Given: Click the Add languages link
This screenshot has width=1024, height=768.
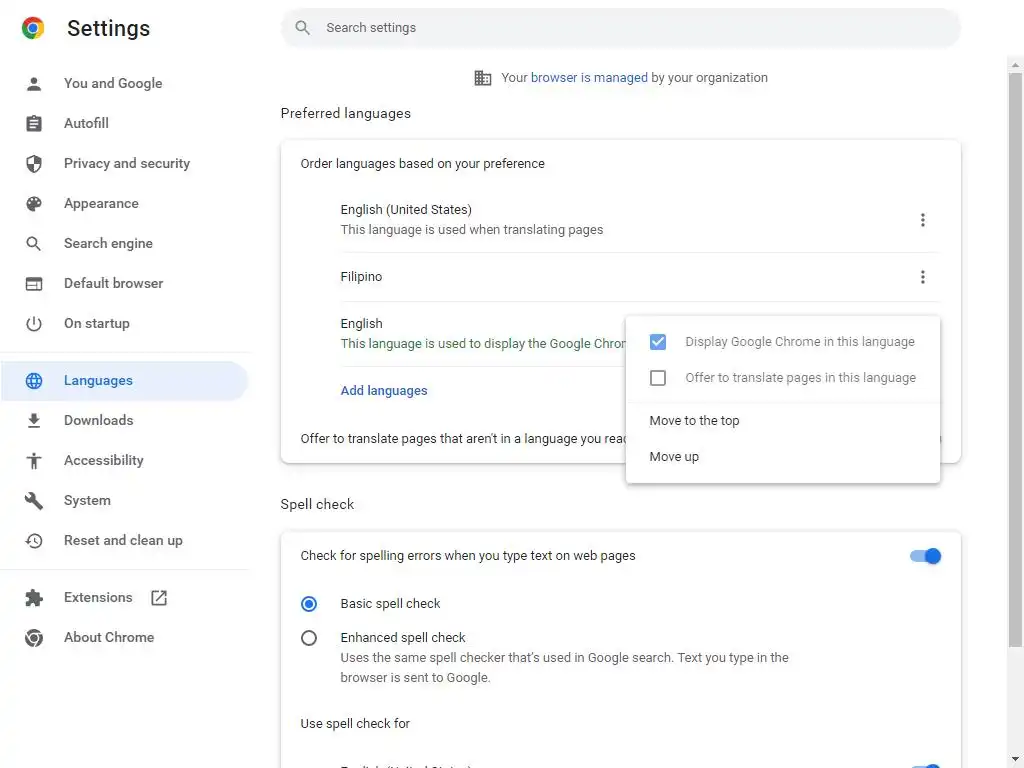Looking at the screenshot, I should point(384,391).
